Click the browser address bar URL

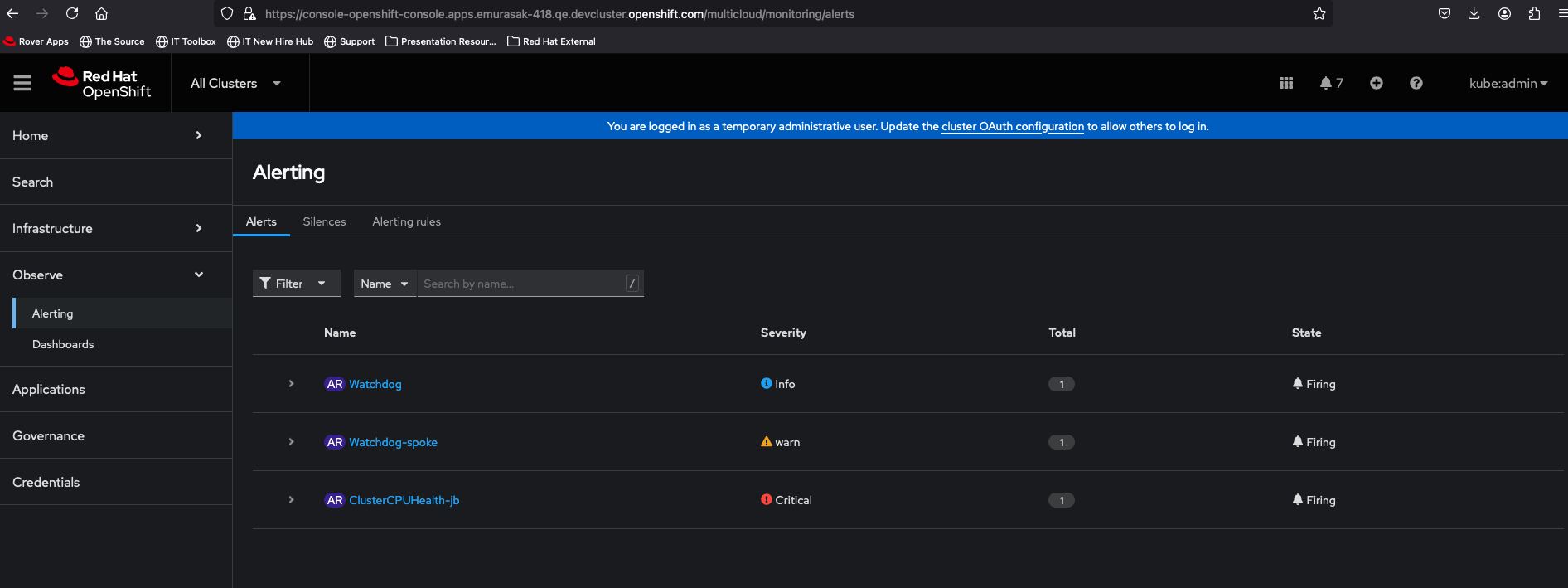click(559, 14)
